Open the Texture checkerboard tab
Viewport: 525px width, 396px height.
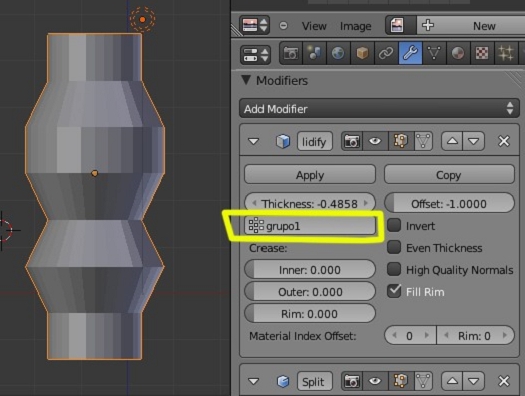(482, 53)
